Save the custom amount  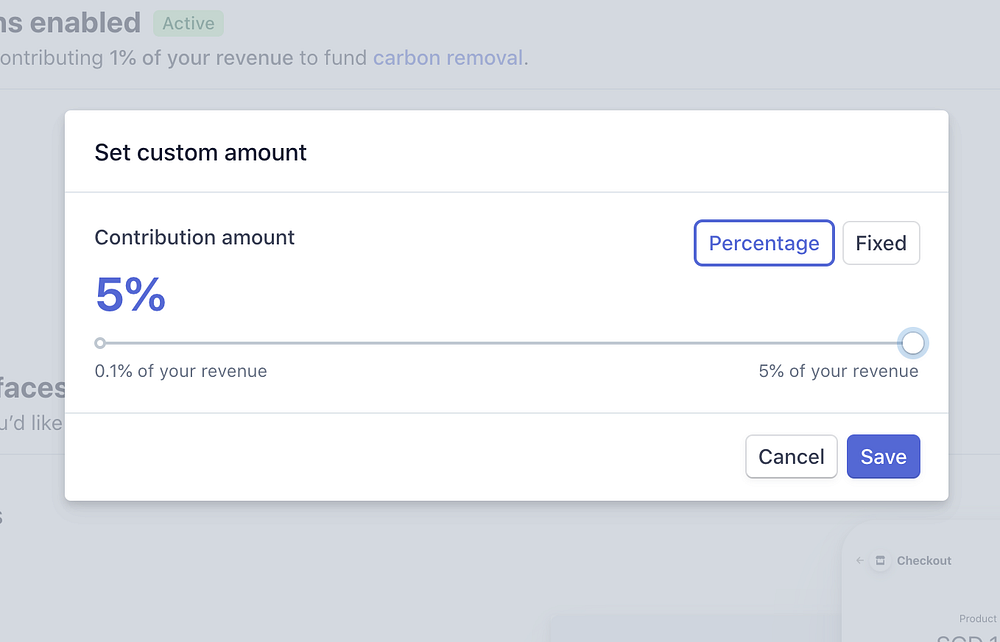coord(883,457)
